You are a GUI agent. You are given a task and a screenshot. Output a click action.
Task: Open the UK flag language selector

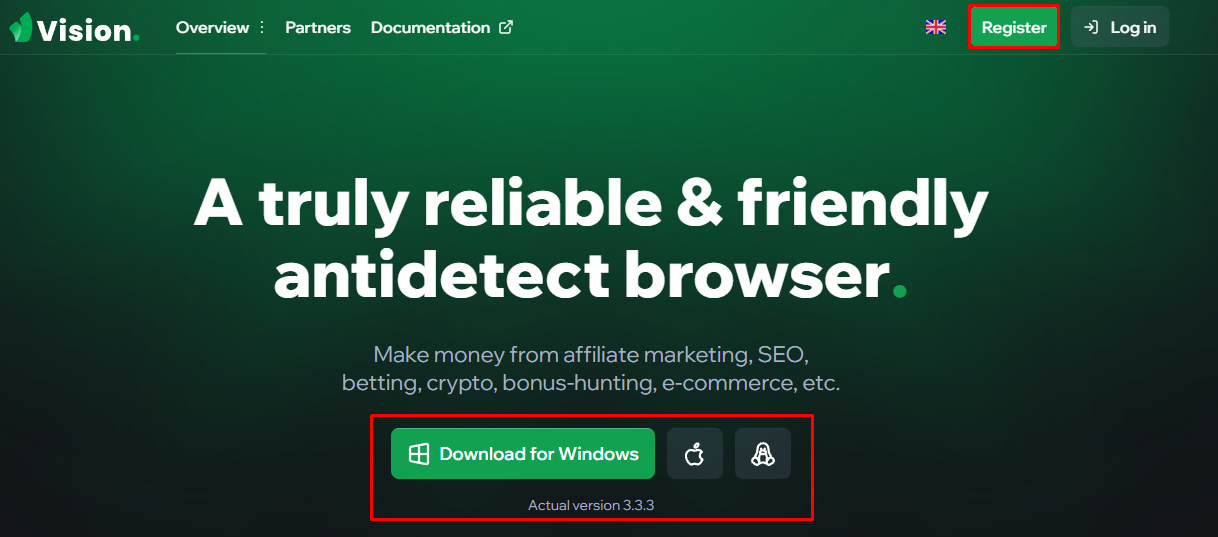tap(936, 28)
